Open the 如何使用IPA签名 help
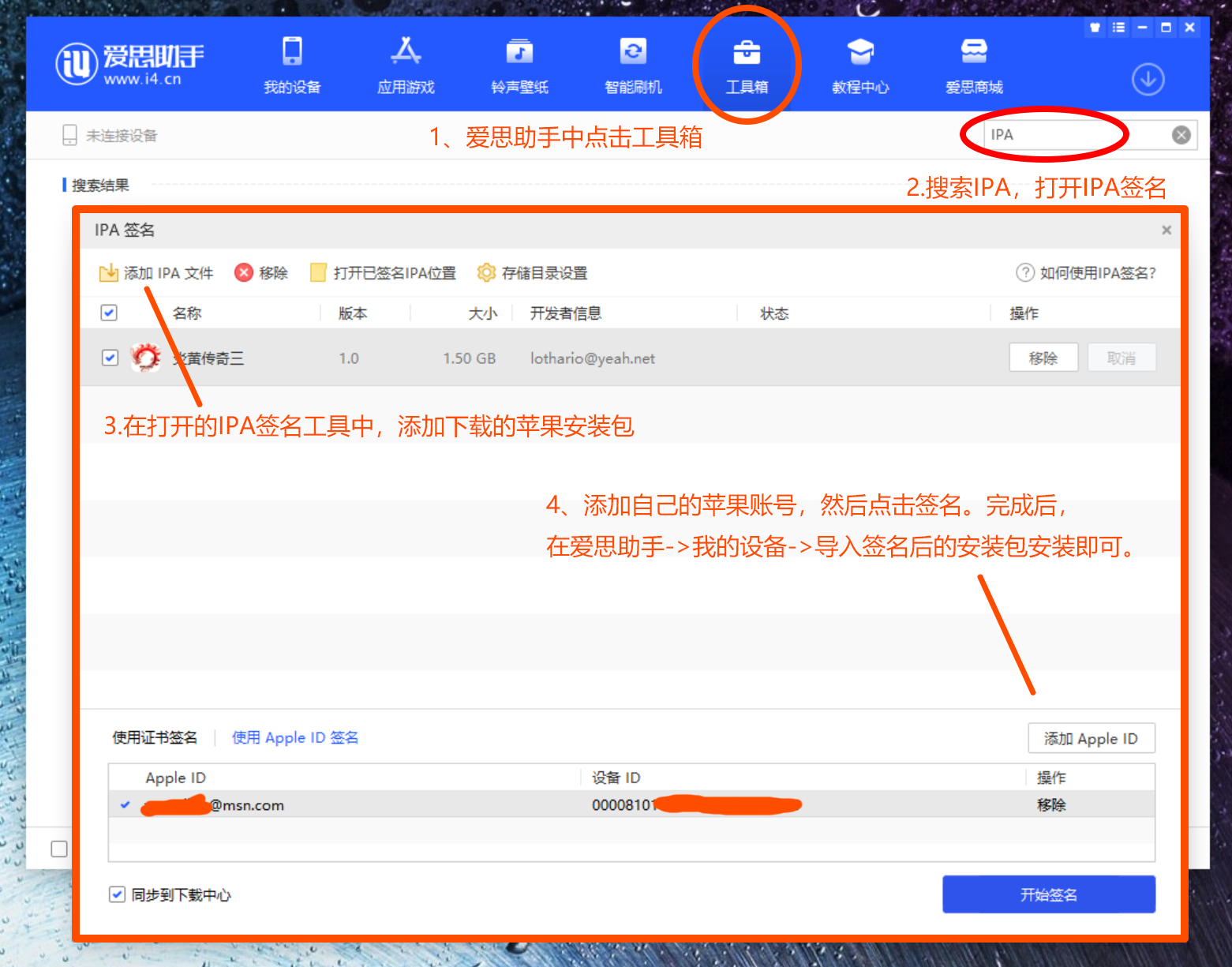Viewport: 1232px width, 967px height. click(1086, 273)
